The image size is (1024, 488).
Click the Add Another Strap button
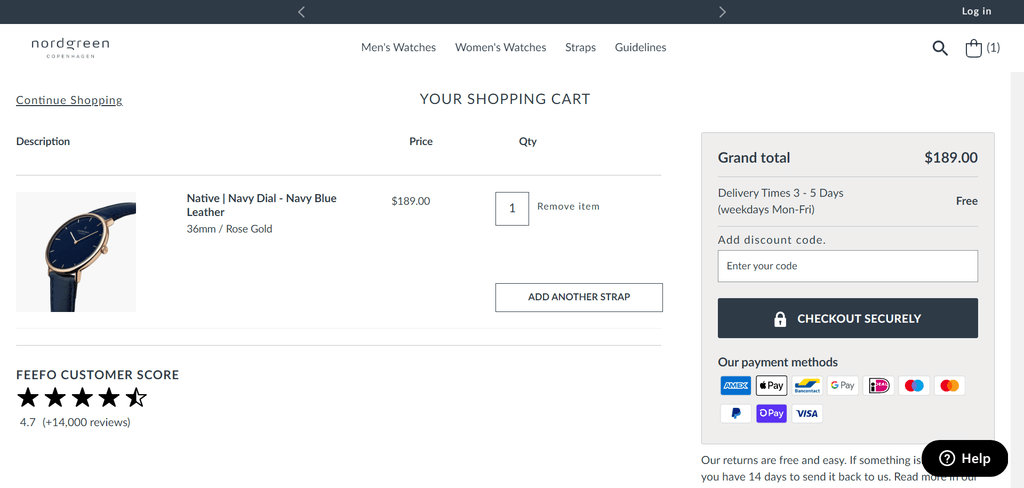579,297
